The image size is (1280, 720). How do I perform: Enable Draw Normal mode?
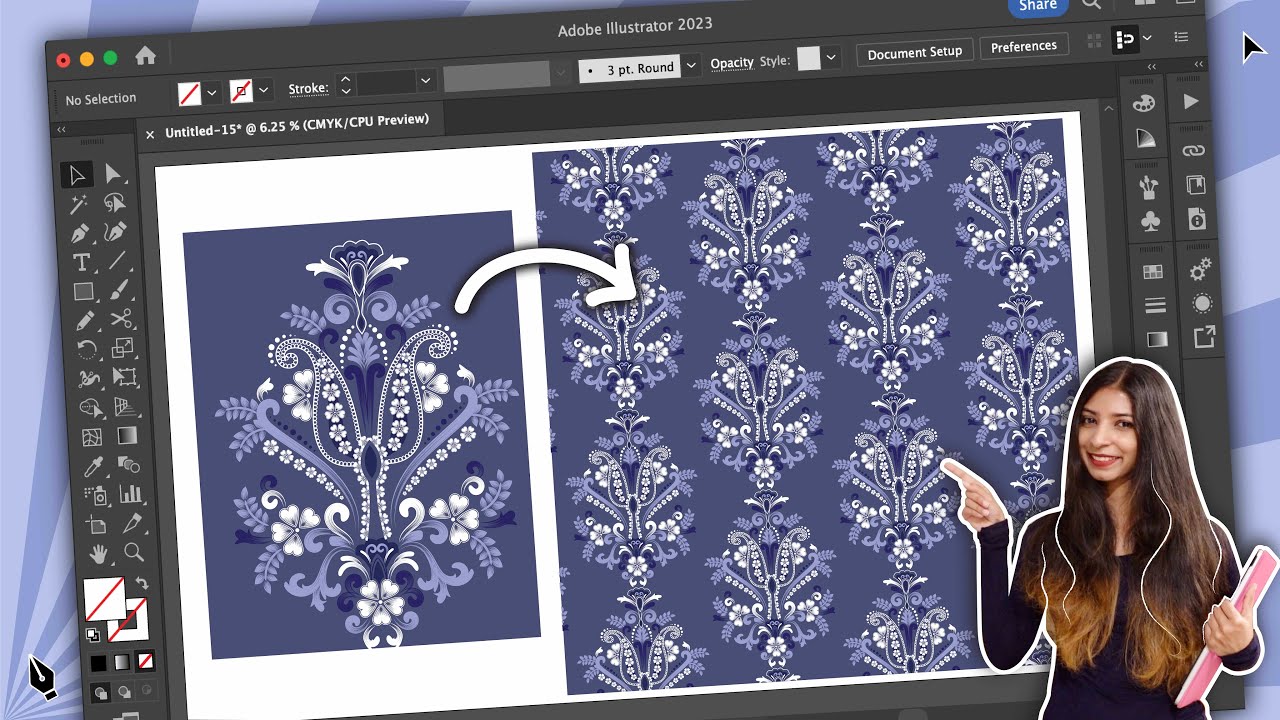(101, 691)
